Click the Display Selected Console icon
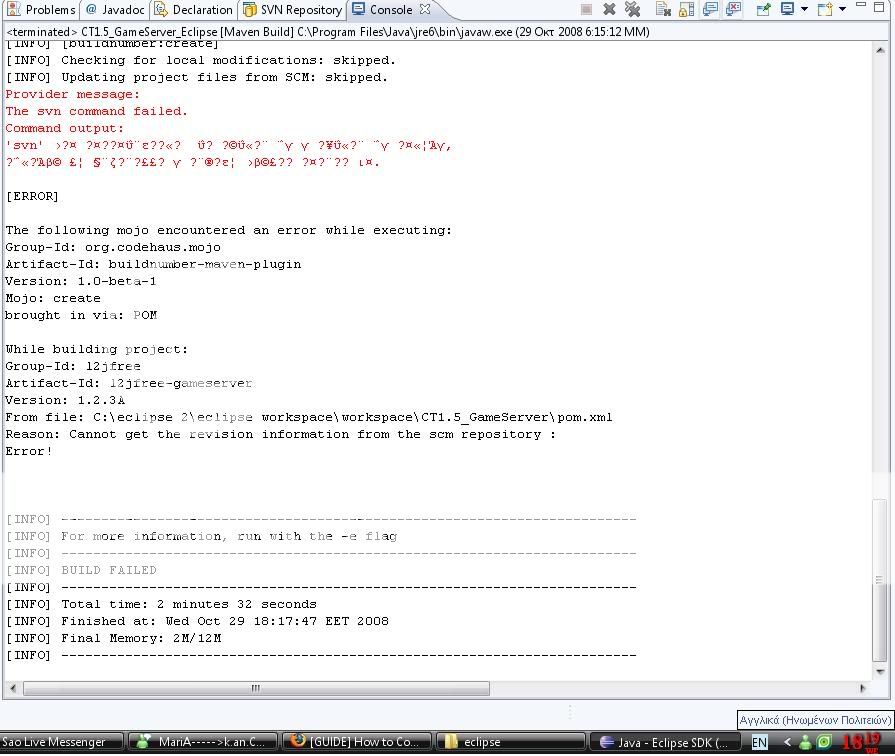This screenshot has height=756, width=895. coord(787,10)
